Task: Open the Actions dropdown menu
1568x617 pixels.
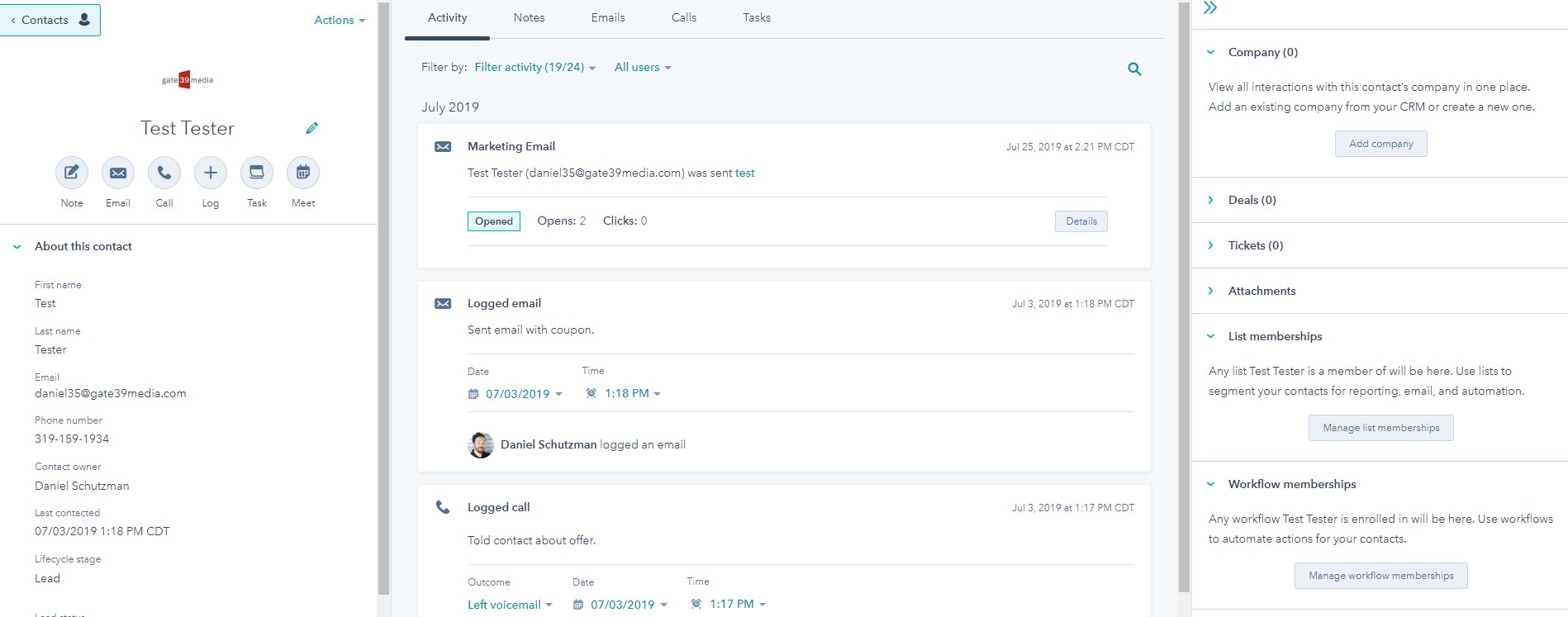Action: [x=340, y=20]
